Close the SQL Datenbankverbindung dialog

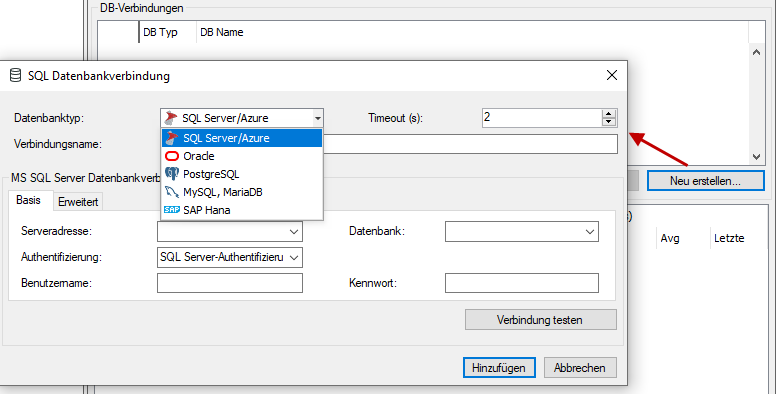pos(612,75)
